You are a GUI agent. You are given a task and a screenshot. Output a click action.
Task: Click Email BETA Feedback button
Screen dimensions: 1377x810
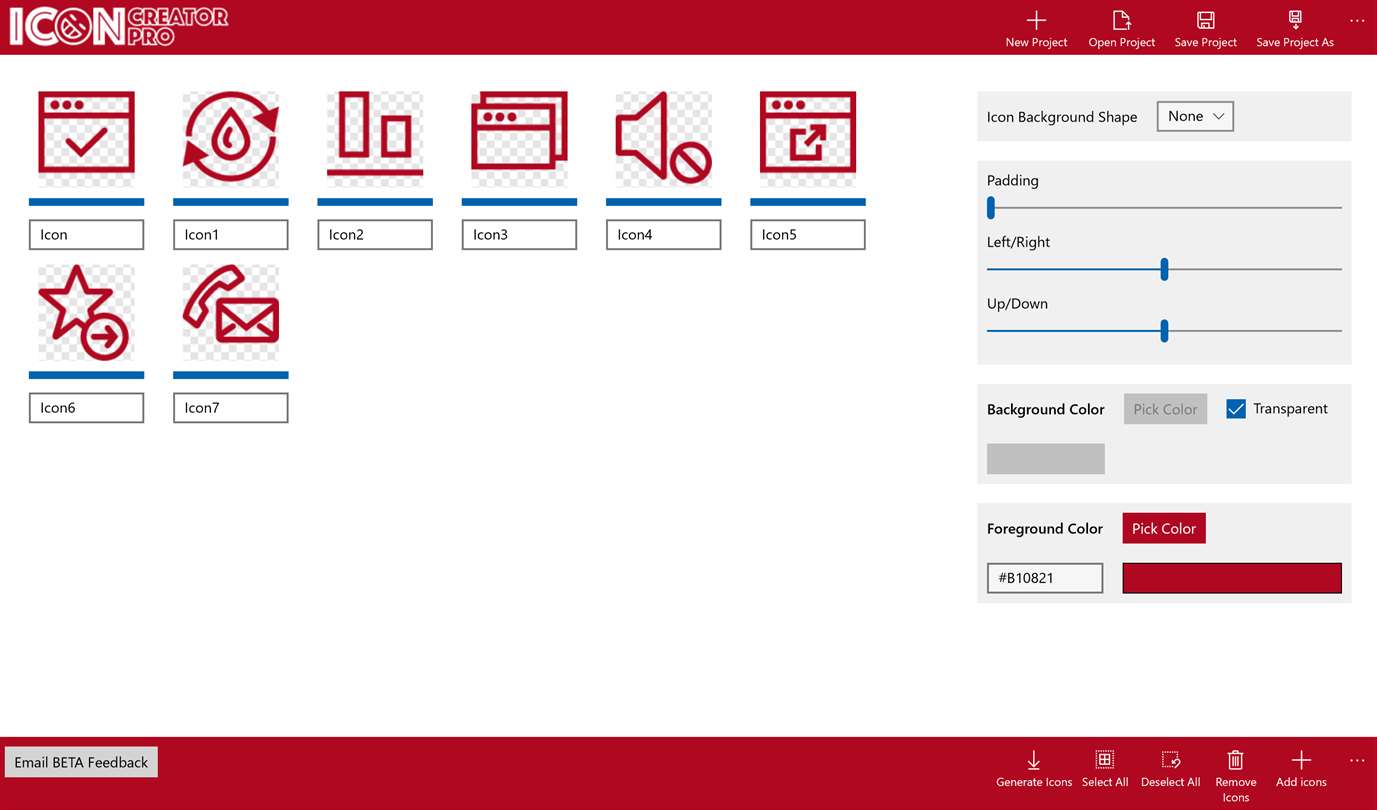[x=81, y=762]
